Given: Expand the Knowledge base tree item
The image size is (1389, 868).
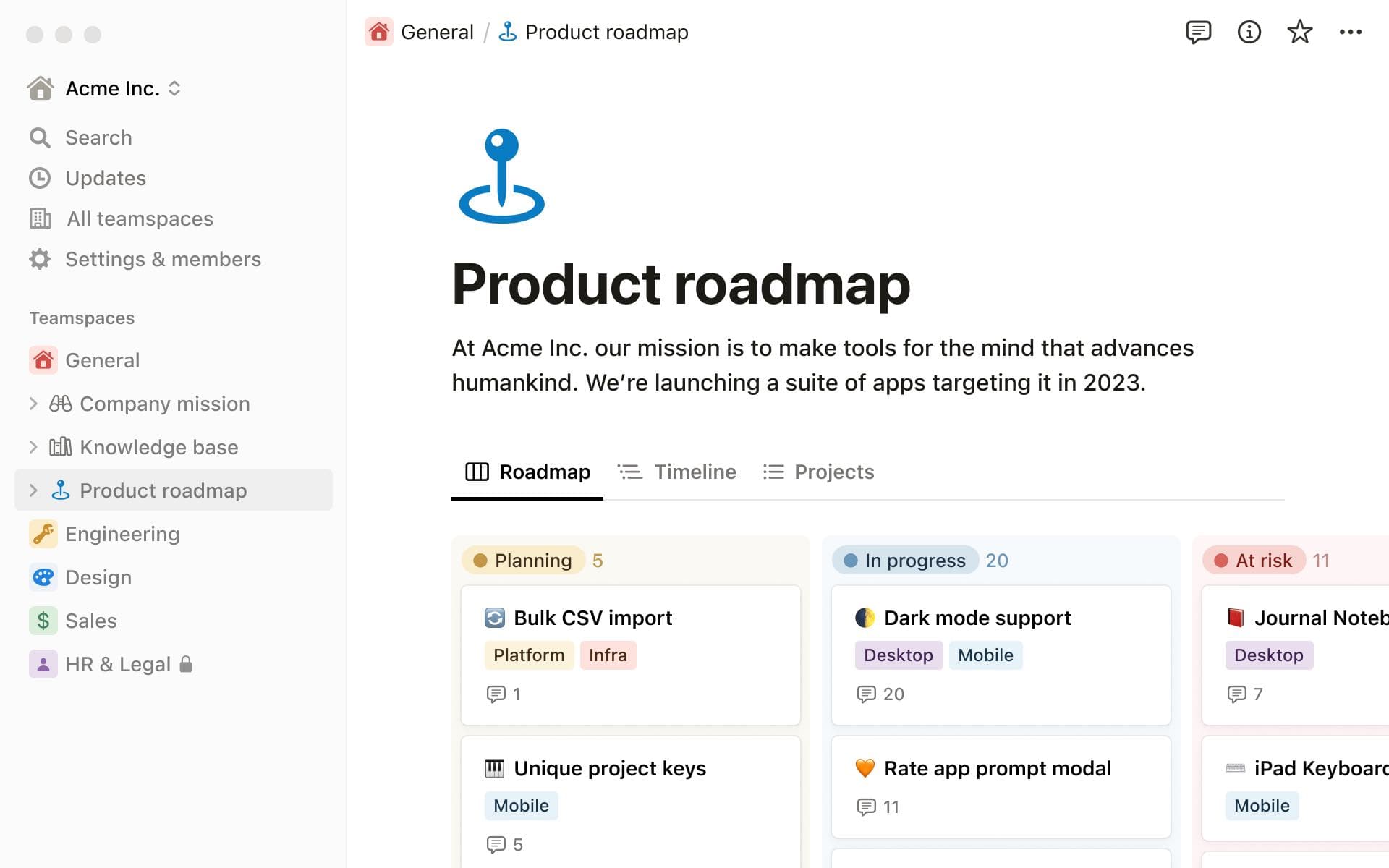Looking at the screenshot, I should click(x=33, y=446).
